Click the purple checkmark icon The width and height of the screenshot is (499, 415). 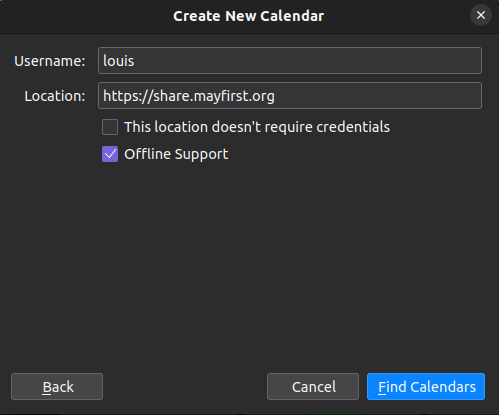pos(110,154)
